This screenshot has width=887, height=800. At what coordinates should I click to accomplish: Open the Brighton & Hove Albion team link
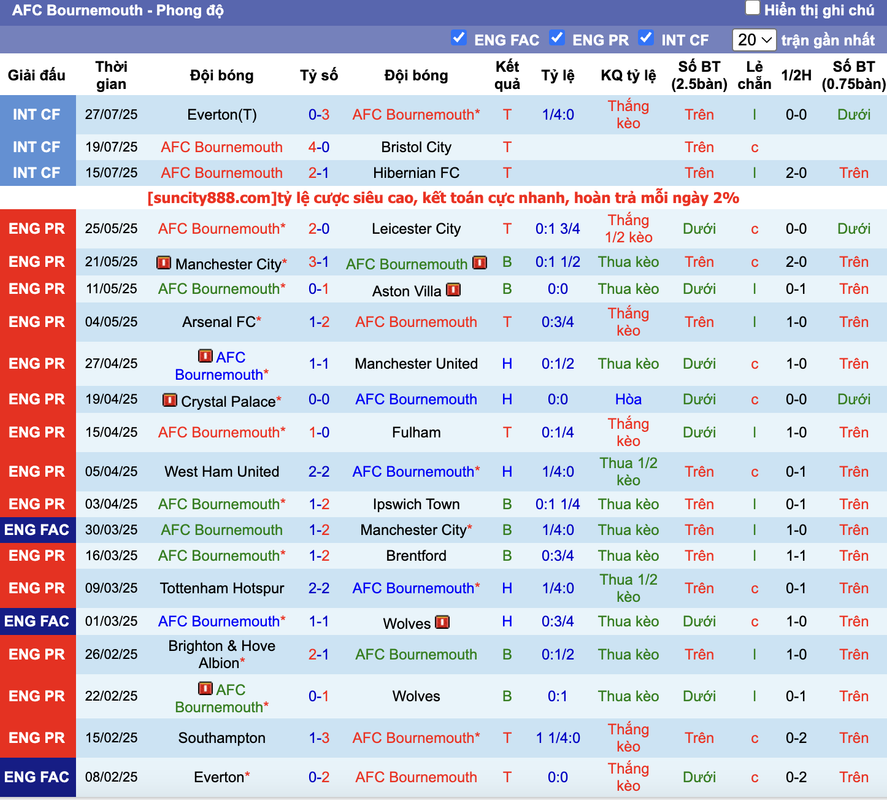pos(222,654)
